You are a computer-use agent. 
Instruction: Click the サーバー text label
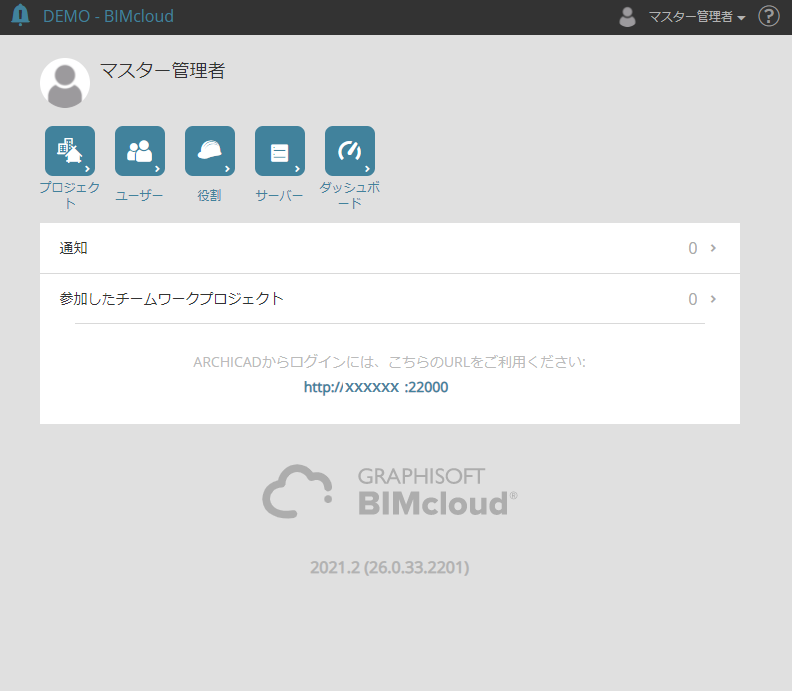point(279,195)
